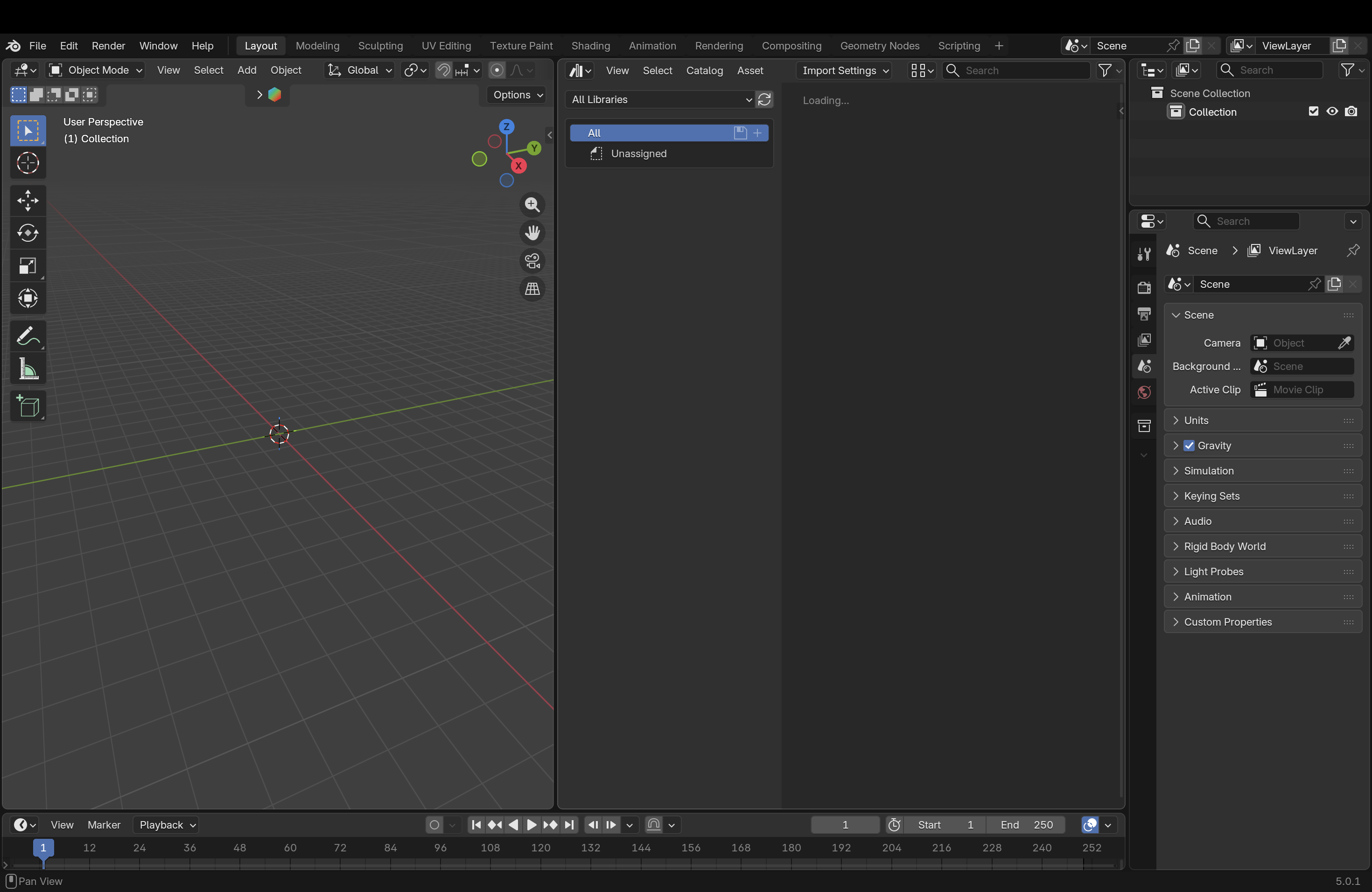Select the Transform tool
The height and width of the screenshot is (892, 1372).
[28, 299]
